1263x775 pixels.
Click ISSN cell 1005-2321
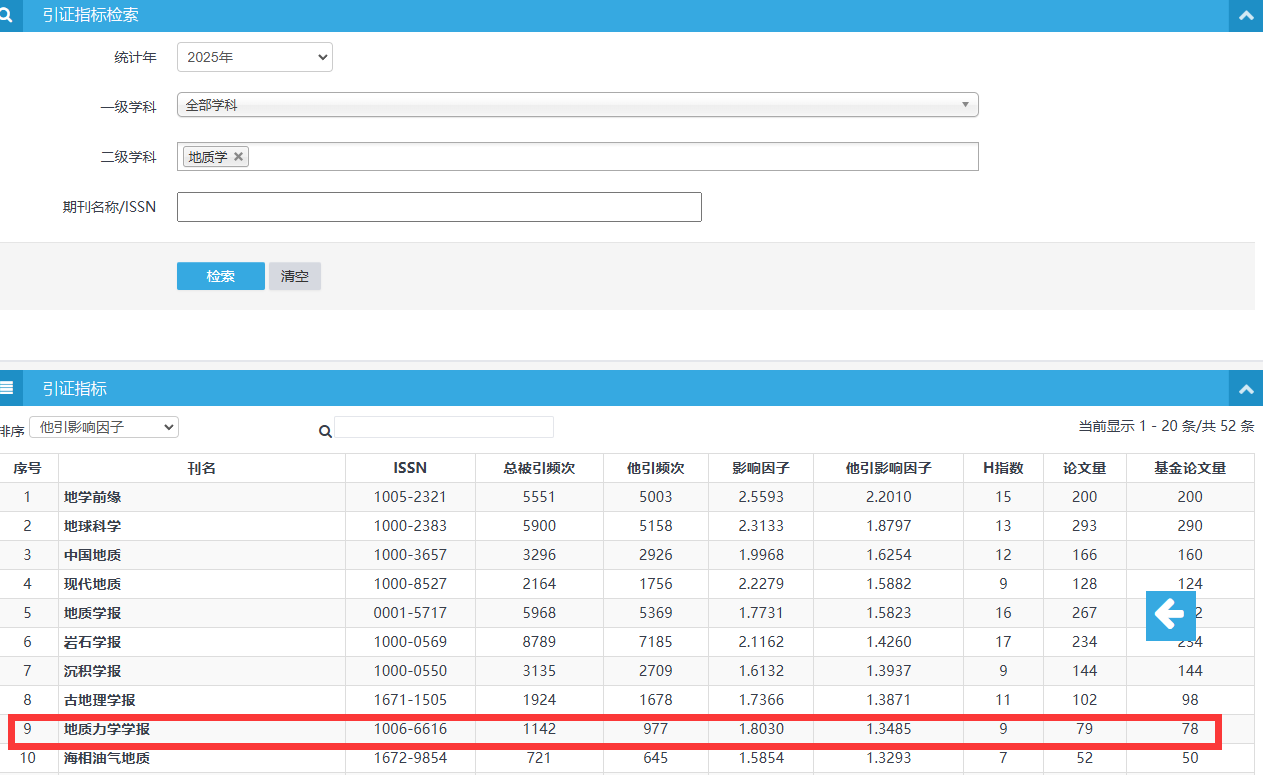click(410, 497)
